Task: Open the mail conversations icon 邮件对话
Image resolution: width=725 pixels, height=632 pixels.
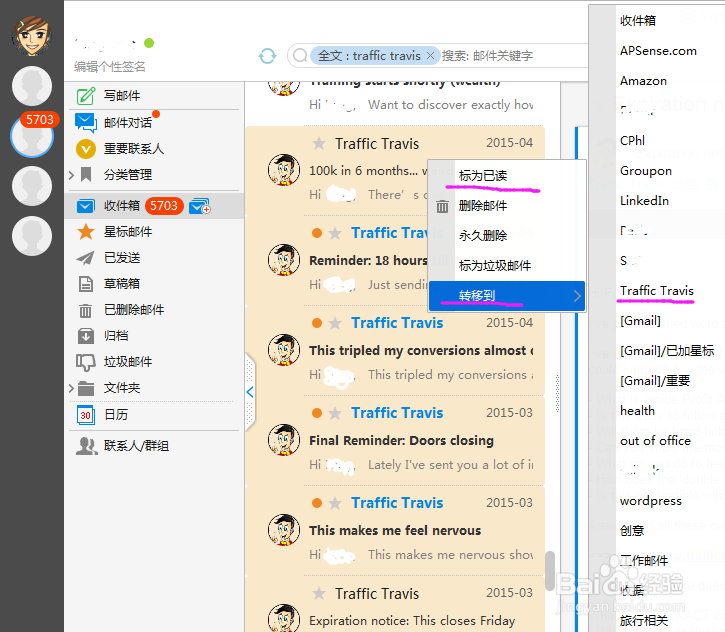Action: [86, 123]
